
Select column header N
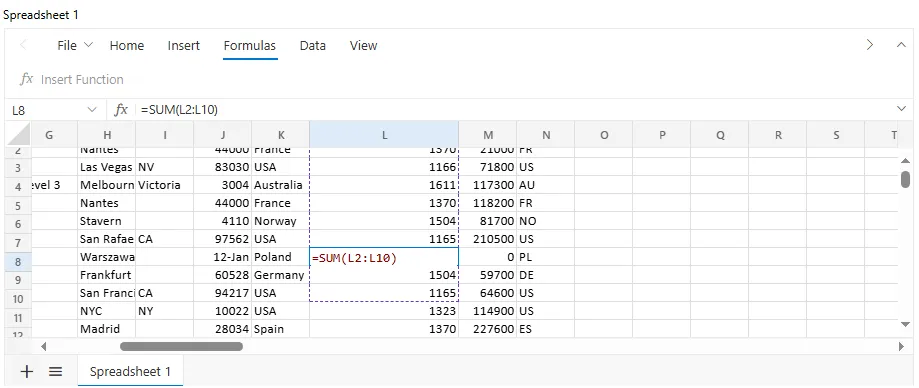546,135
